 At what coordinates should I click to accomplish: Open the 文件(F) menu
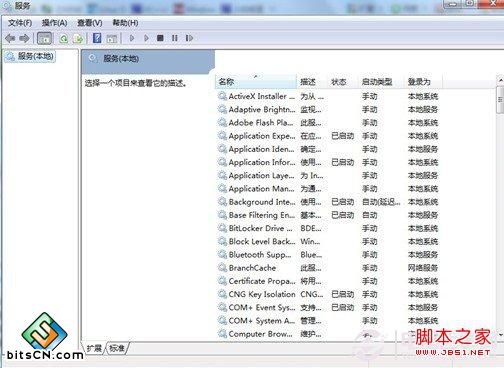pyautogui.click(x=20, y=23)
